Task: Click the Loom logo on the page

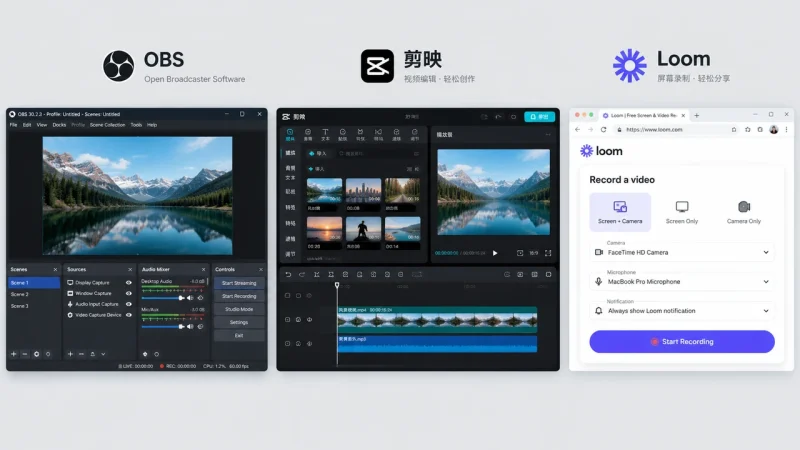Action: (602, 151)
